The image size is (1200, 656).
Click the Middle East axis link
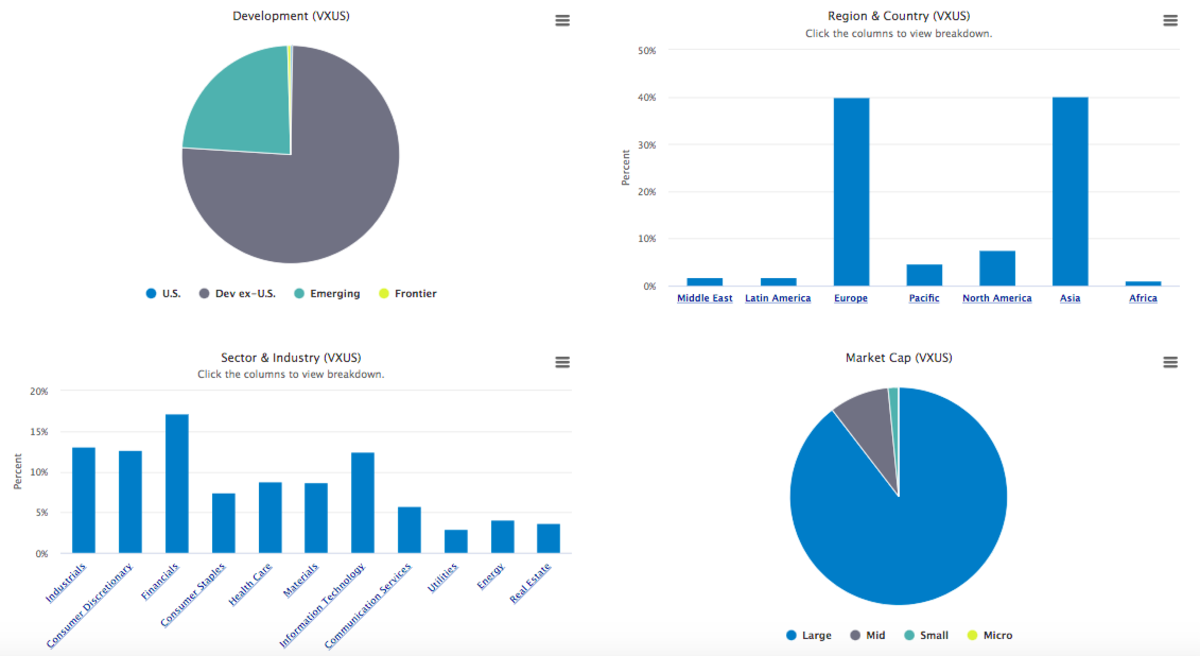click(x=705, y=298)
